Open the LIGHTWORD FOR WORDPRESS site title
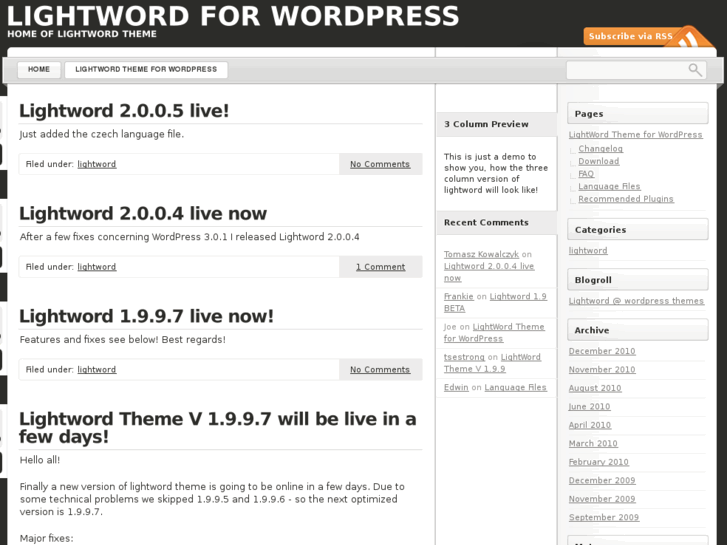The height and width of the screenshot is (545, 727). pos(233,15)
